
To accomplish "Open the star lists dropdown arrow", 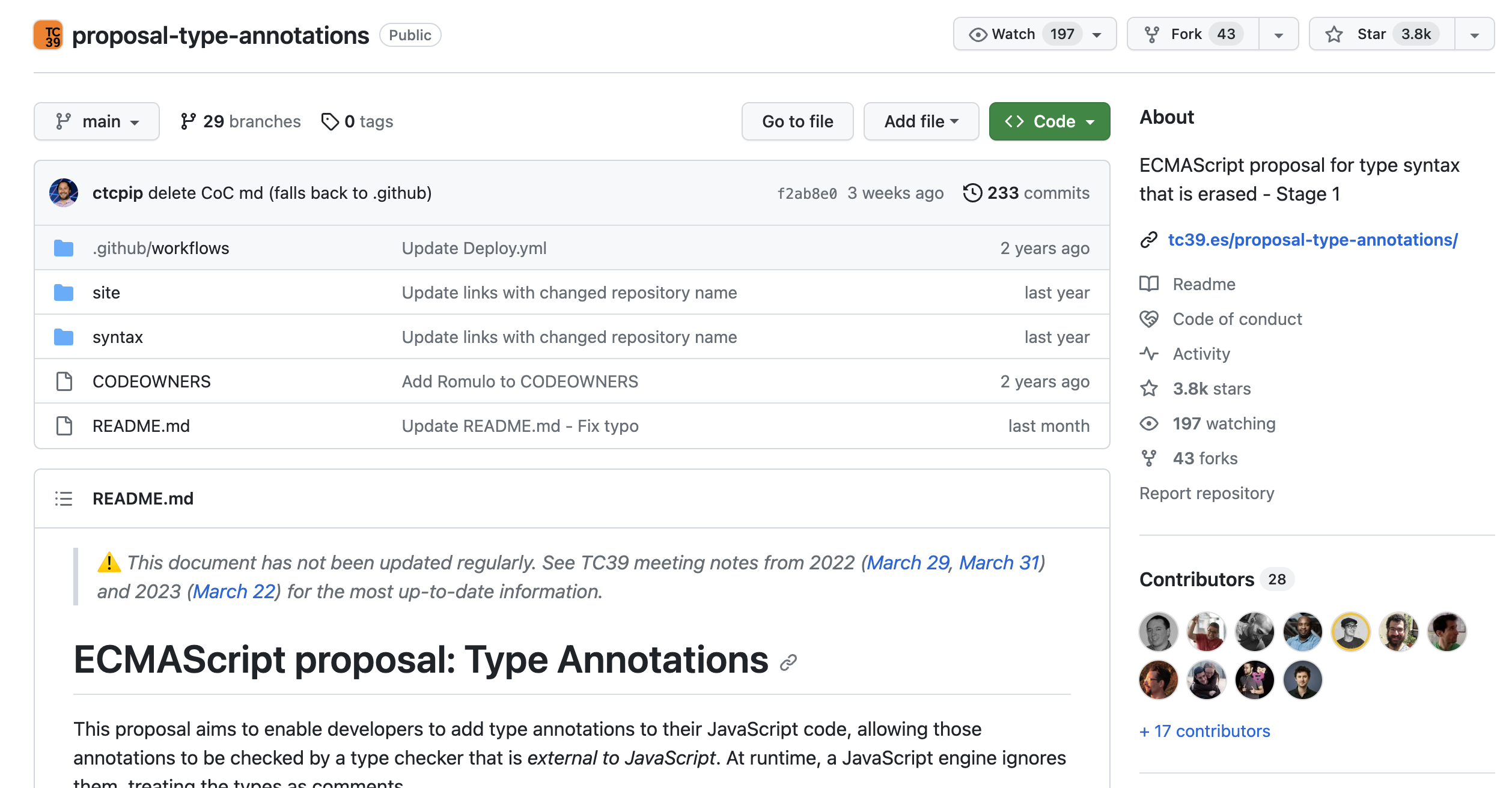I will (1474, 34).
